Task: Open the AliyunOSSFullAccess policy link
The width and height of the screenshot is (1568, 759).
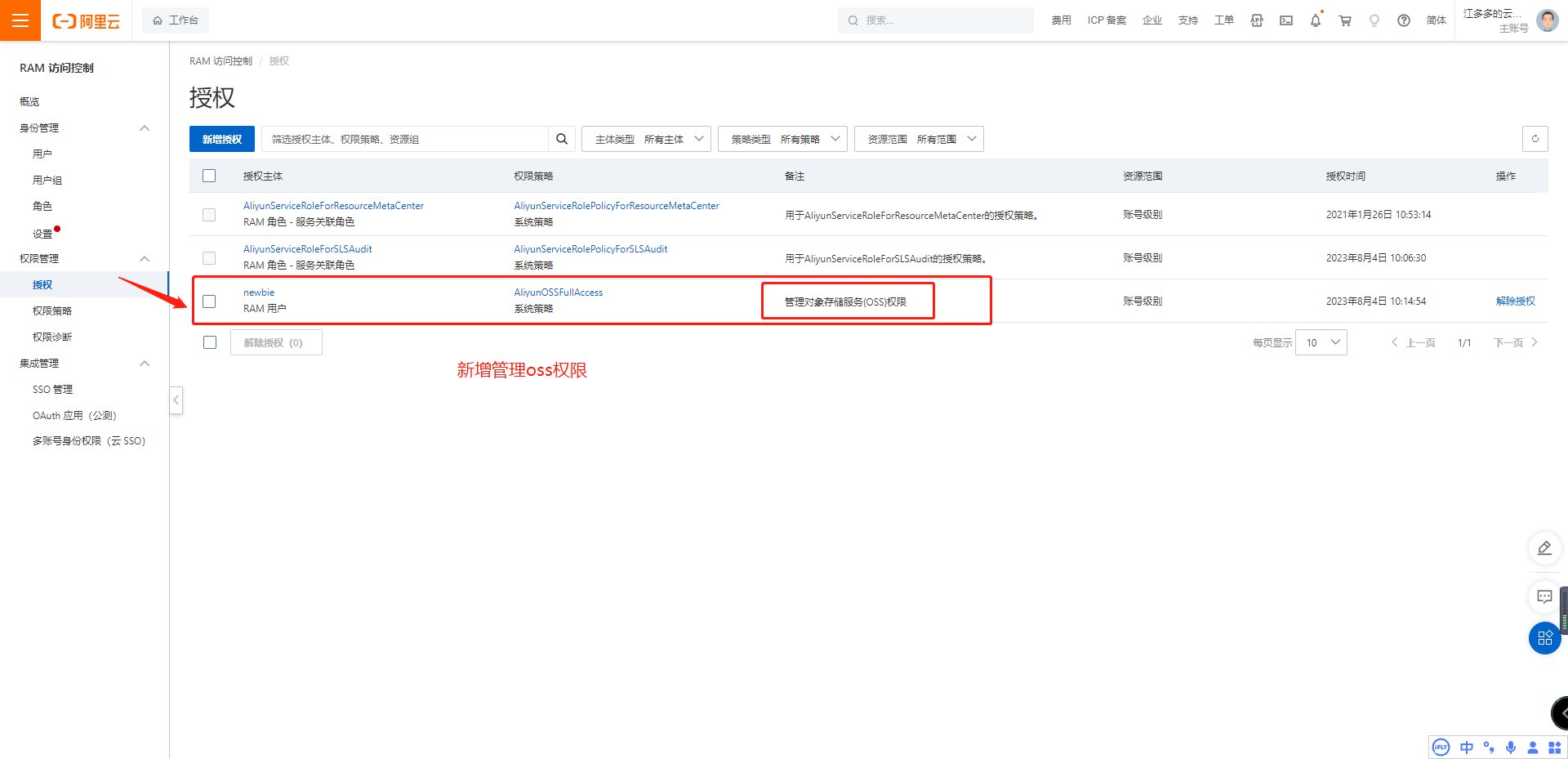Action: click(559, 292)
